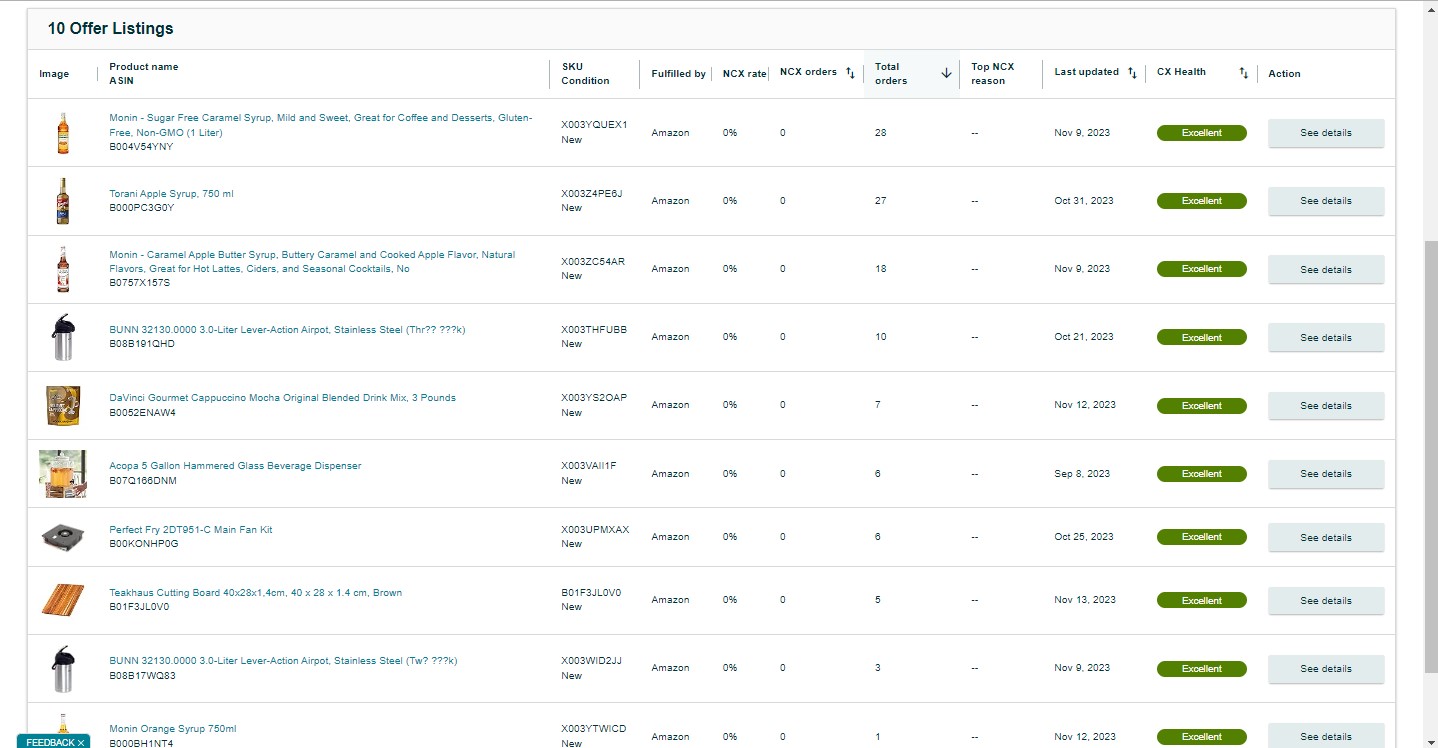1438x748 pixels.
Task: See details for Perfect Fry Fan Kit
Action: [1326, 537]
